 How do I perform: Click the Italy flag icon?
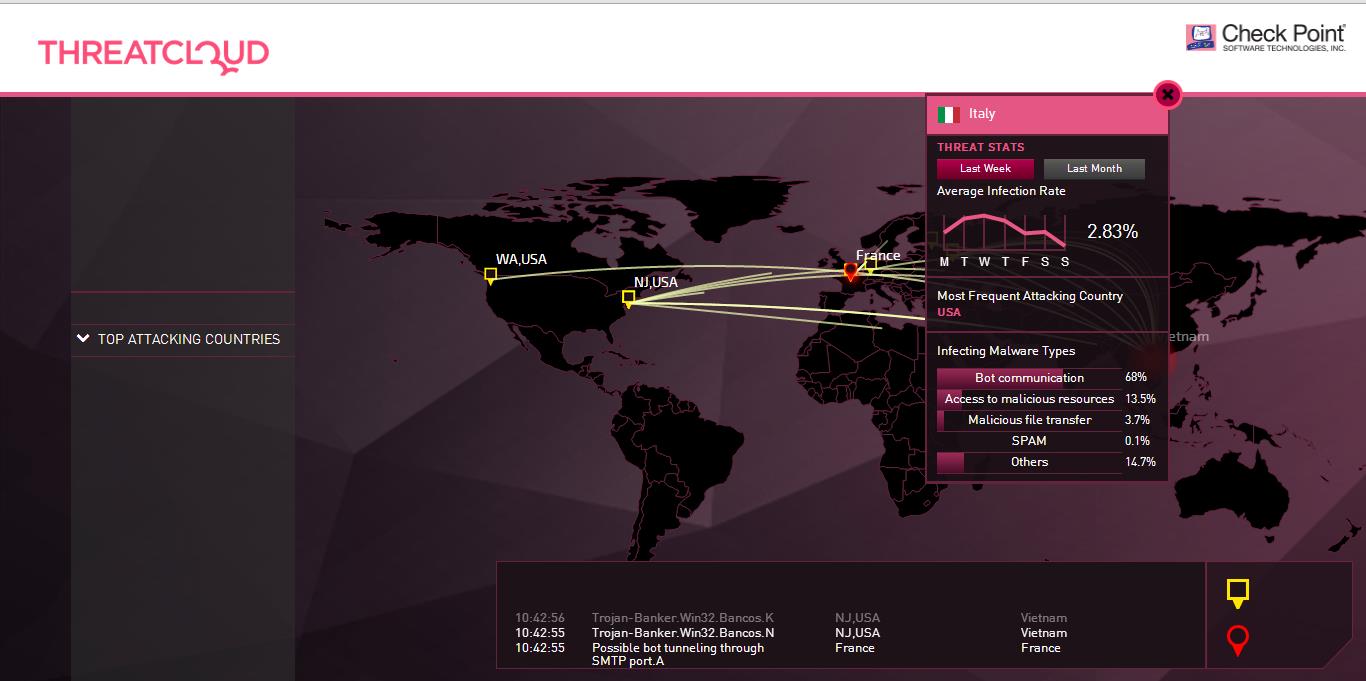(x=949, y=115)
